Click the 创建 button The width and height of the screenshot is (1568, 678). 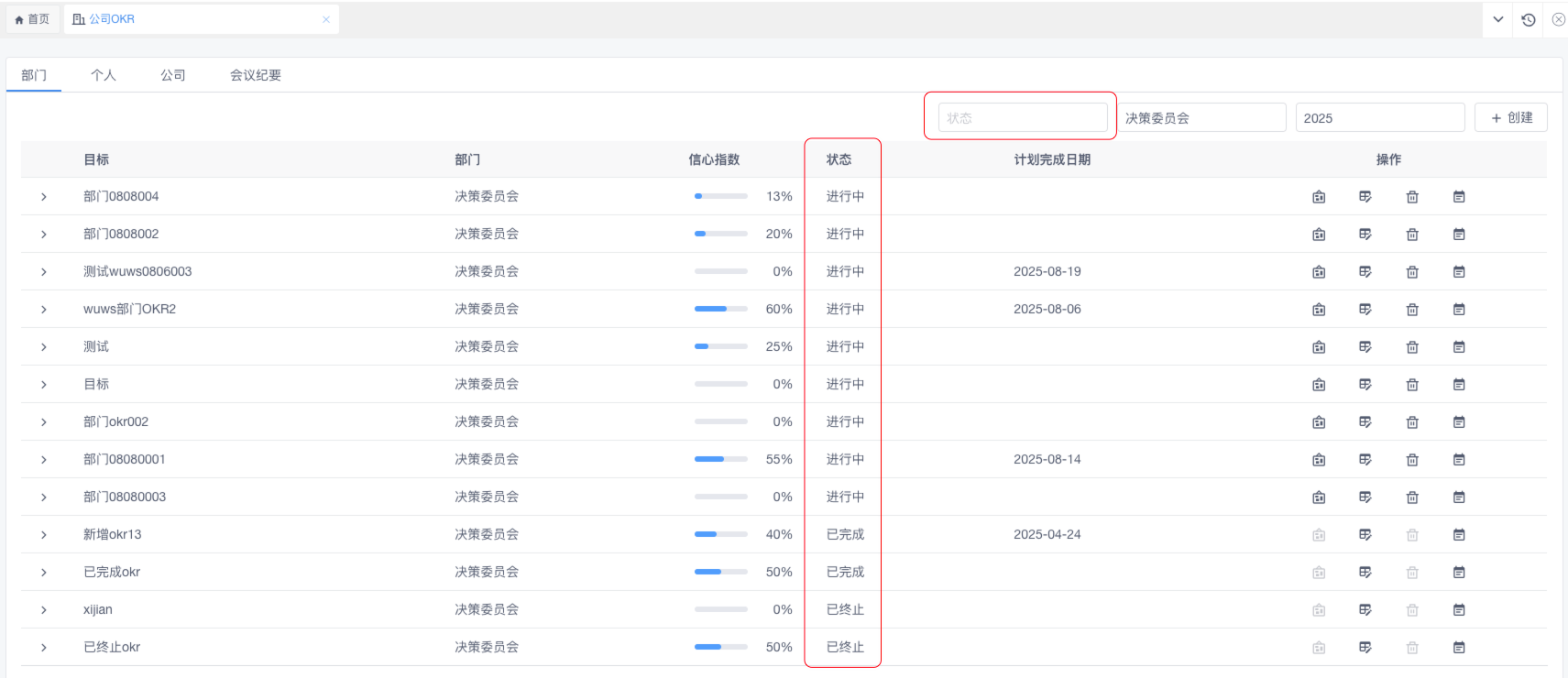click(1510, 118)
